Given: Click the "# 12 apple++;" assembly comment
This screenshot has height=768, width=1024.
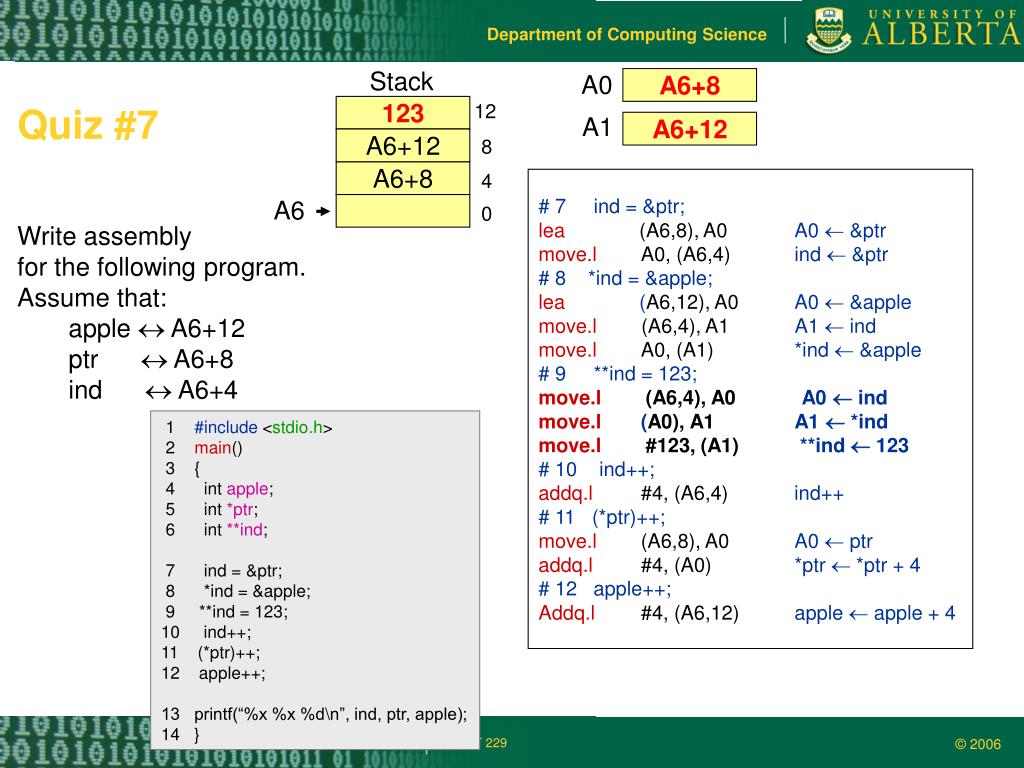Looking at the screenshot, I should click(605, 589).
